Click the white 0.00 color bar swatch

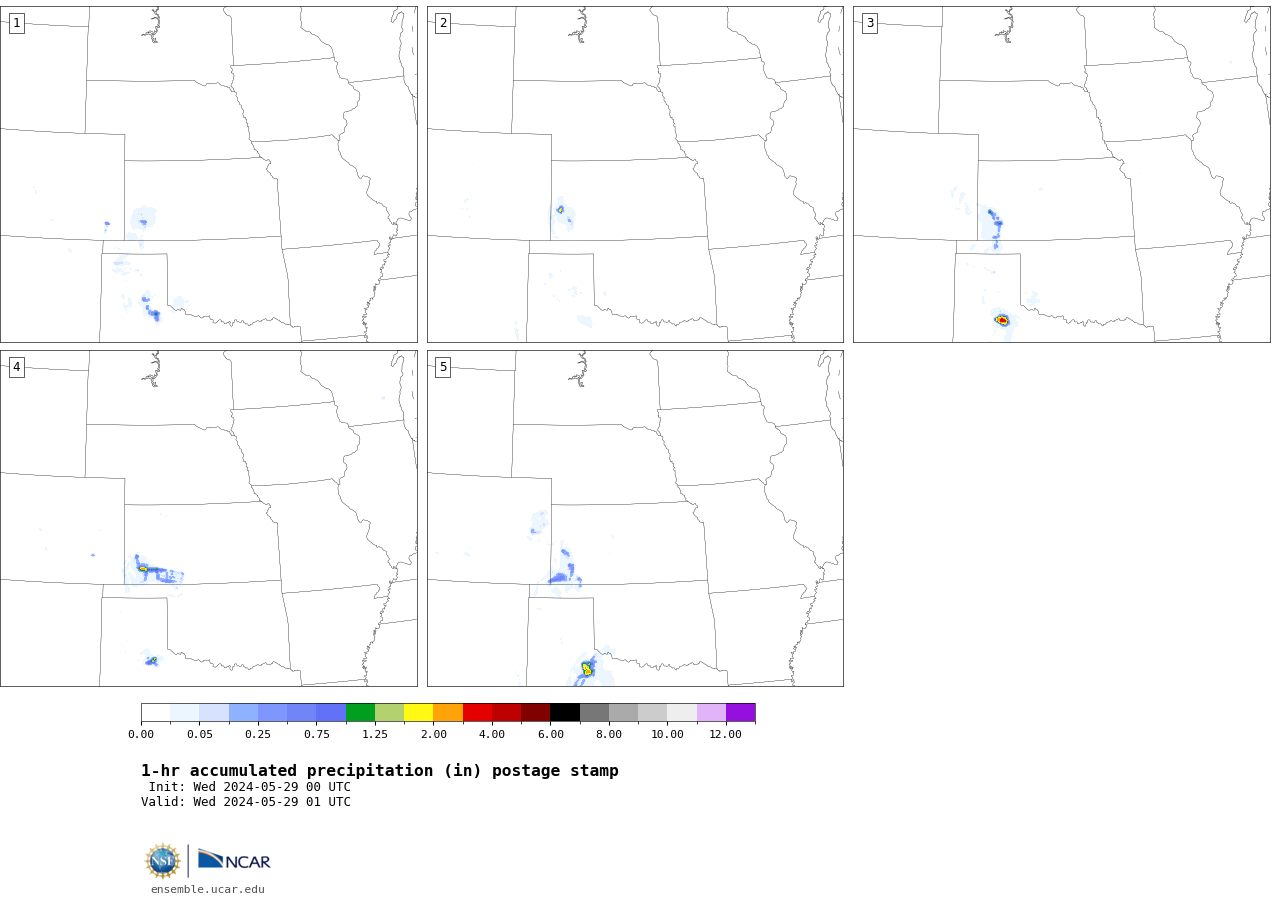tap(156, 712)
